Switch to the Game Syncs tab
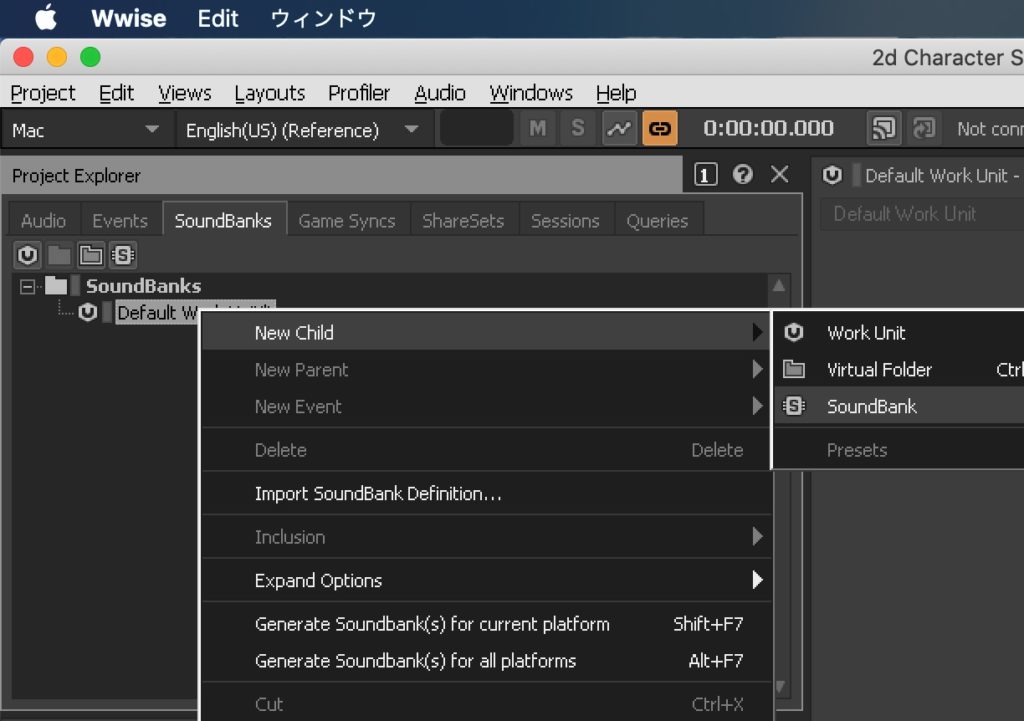 point(347,221)
